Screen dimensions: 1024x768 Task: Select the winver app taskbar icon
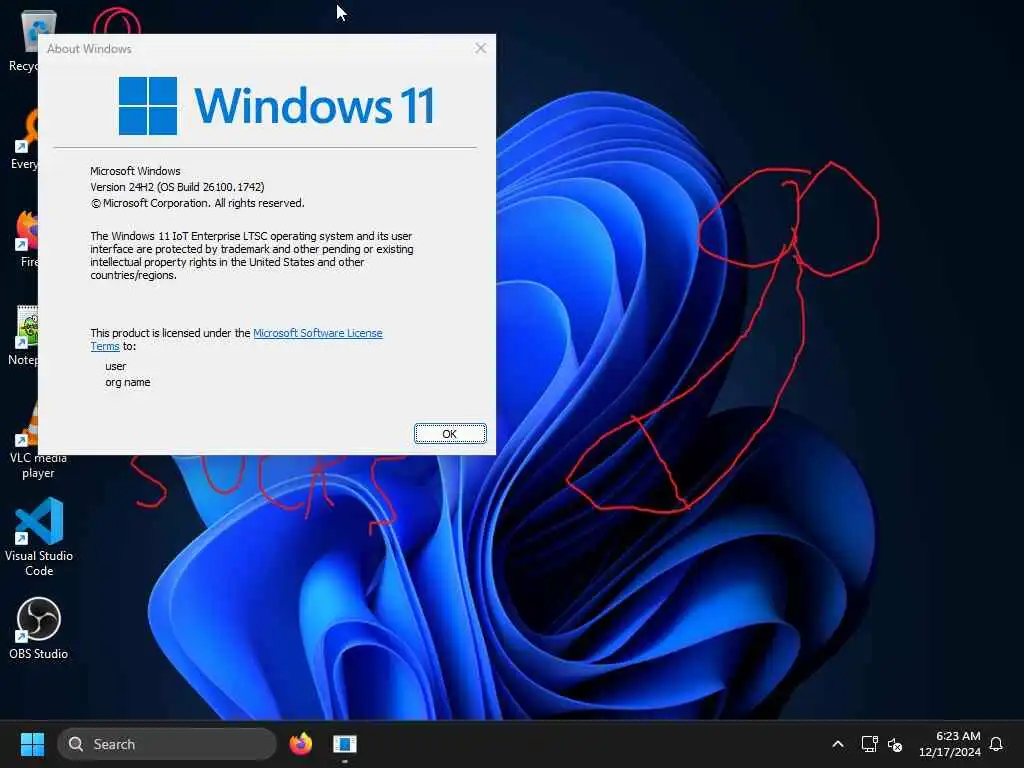[345, 744]
